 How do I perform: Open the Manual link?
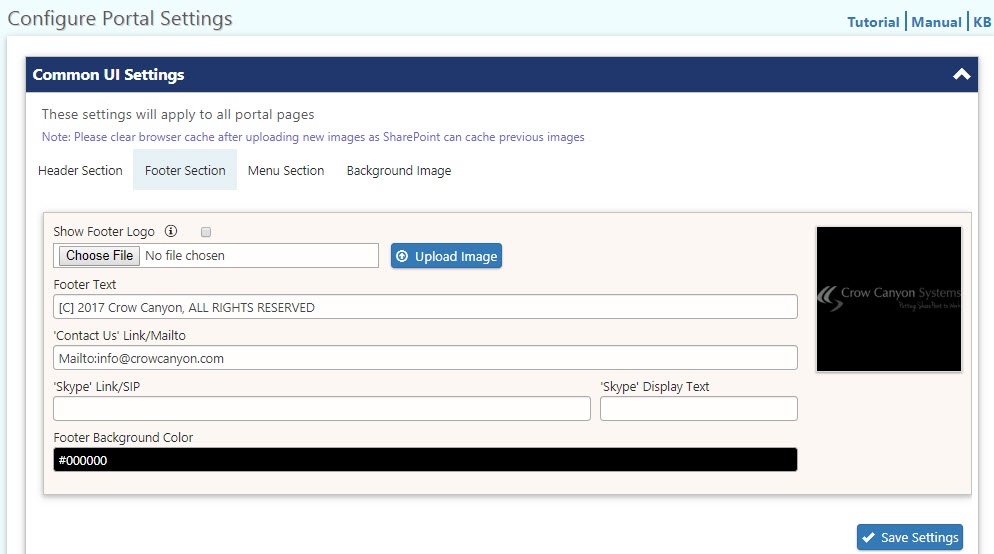[936, 22]
